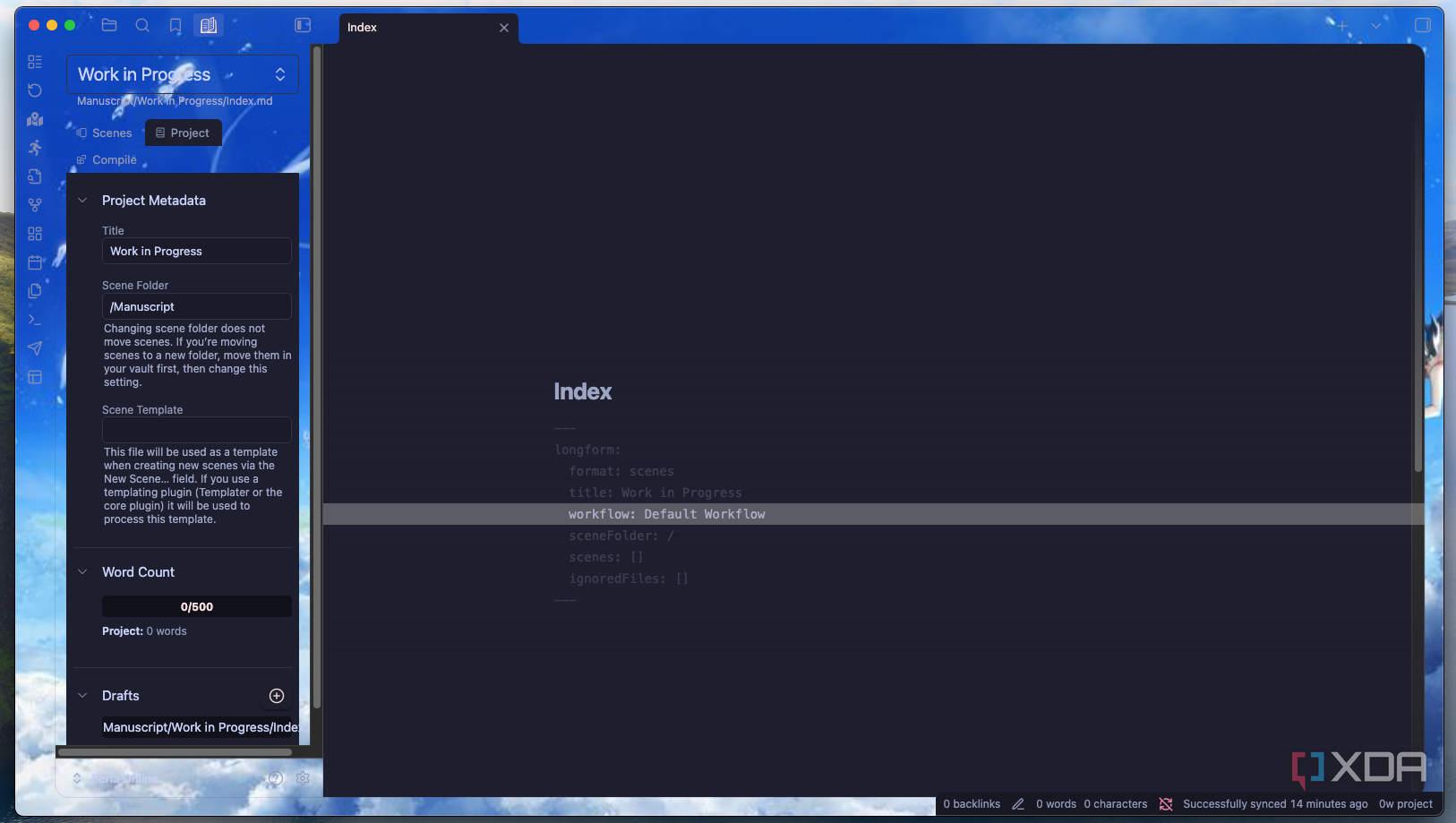Screen dimensions: 1456x823
Task: Click the 'Project: 0 words' text
Action: [144, 631]
